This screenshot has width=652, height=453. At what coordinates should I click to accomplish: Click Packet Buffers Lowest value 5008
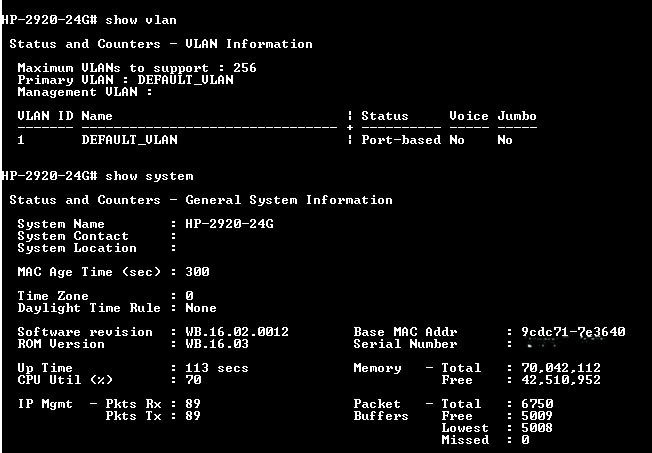(x=537, y=428)
